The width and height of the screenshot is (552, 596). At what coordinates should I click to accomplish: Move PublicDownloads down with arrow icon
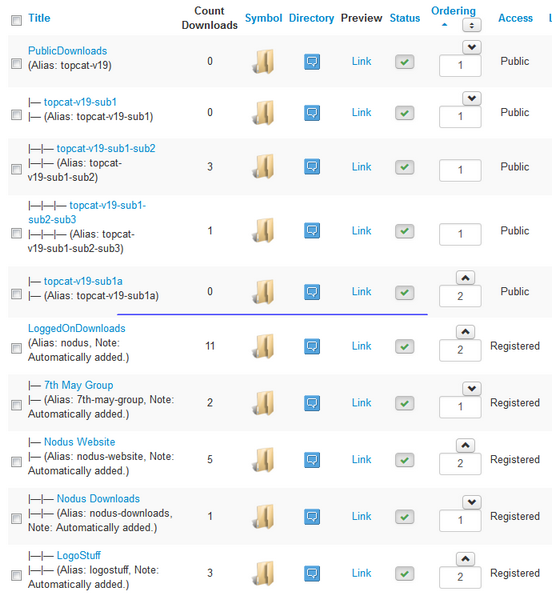tap(472, 48)
